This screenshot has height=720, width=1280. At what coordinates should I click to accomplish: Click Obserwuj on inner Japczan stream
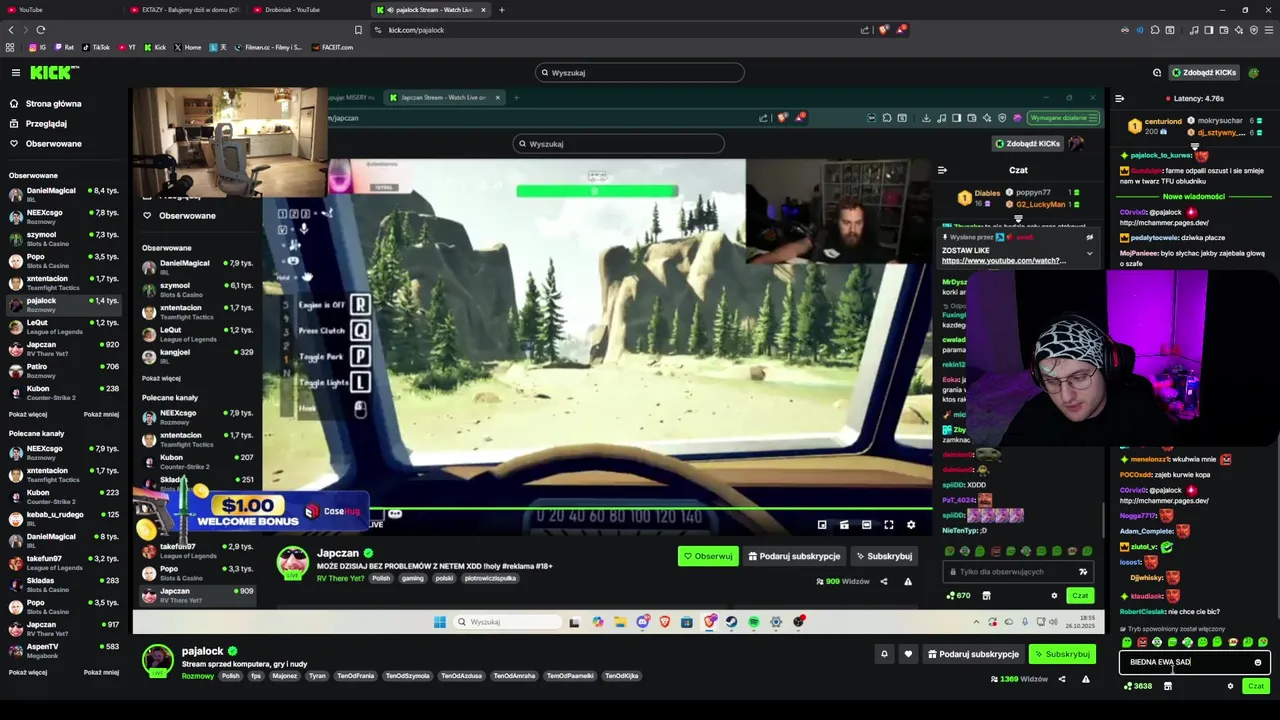click(708, 556)
